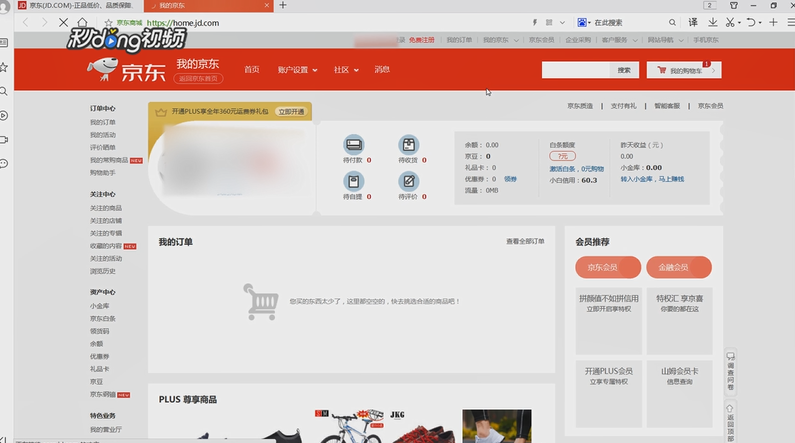Click the ?元 白条 quota badge
The height and width of the screenshot is (443, 795).
[562, 156]
